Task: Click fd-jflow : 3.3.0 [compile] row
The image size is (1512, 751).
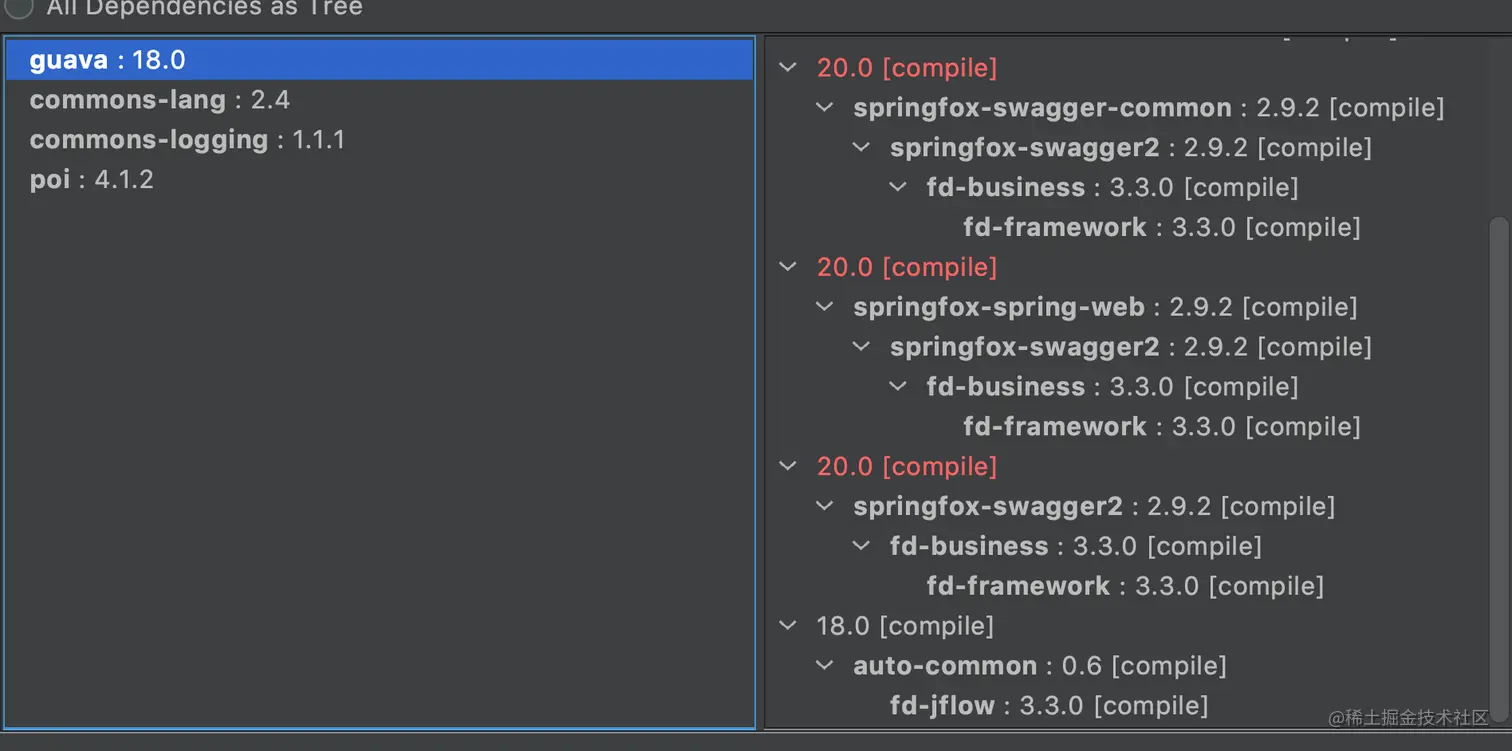Action: 1049,706
